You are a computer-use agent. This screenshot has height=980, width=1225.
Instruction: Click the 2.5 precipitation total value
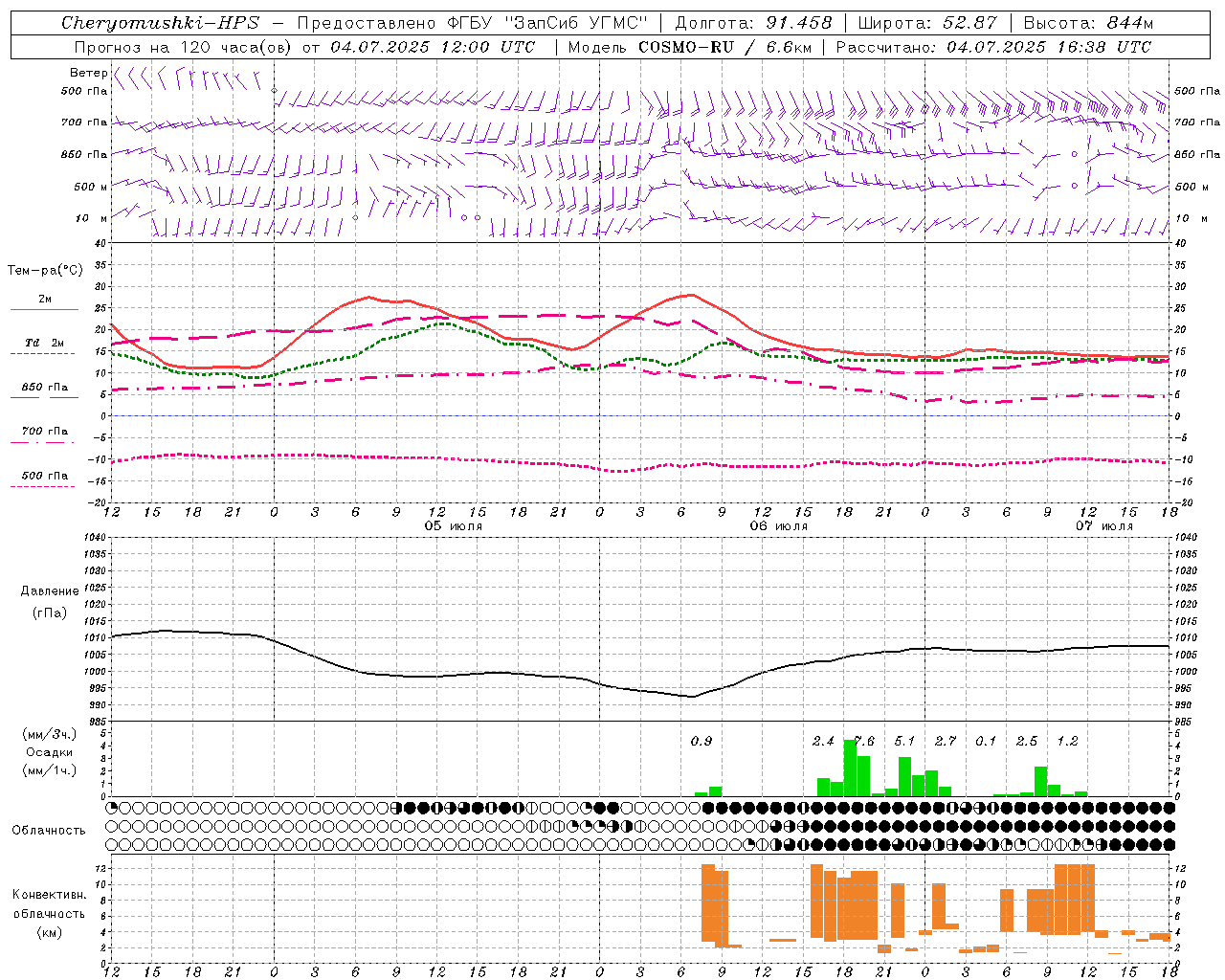1027,742
